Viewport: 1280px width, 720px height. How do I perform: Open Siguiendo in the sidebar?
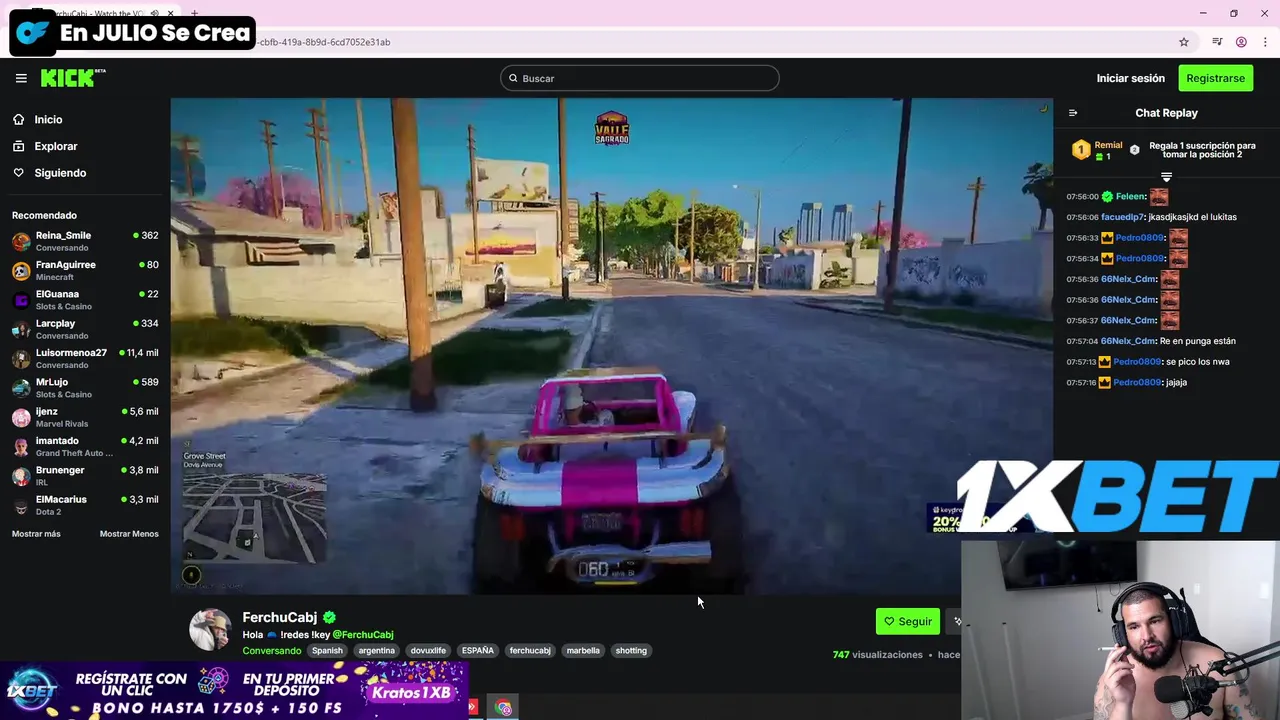[x=60, y=173]
